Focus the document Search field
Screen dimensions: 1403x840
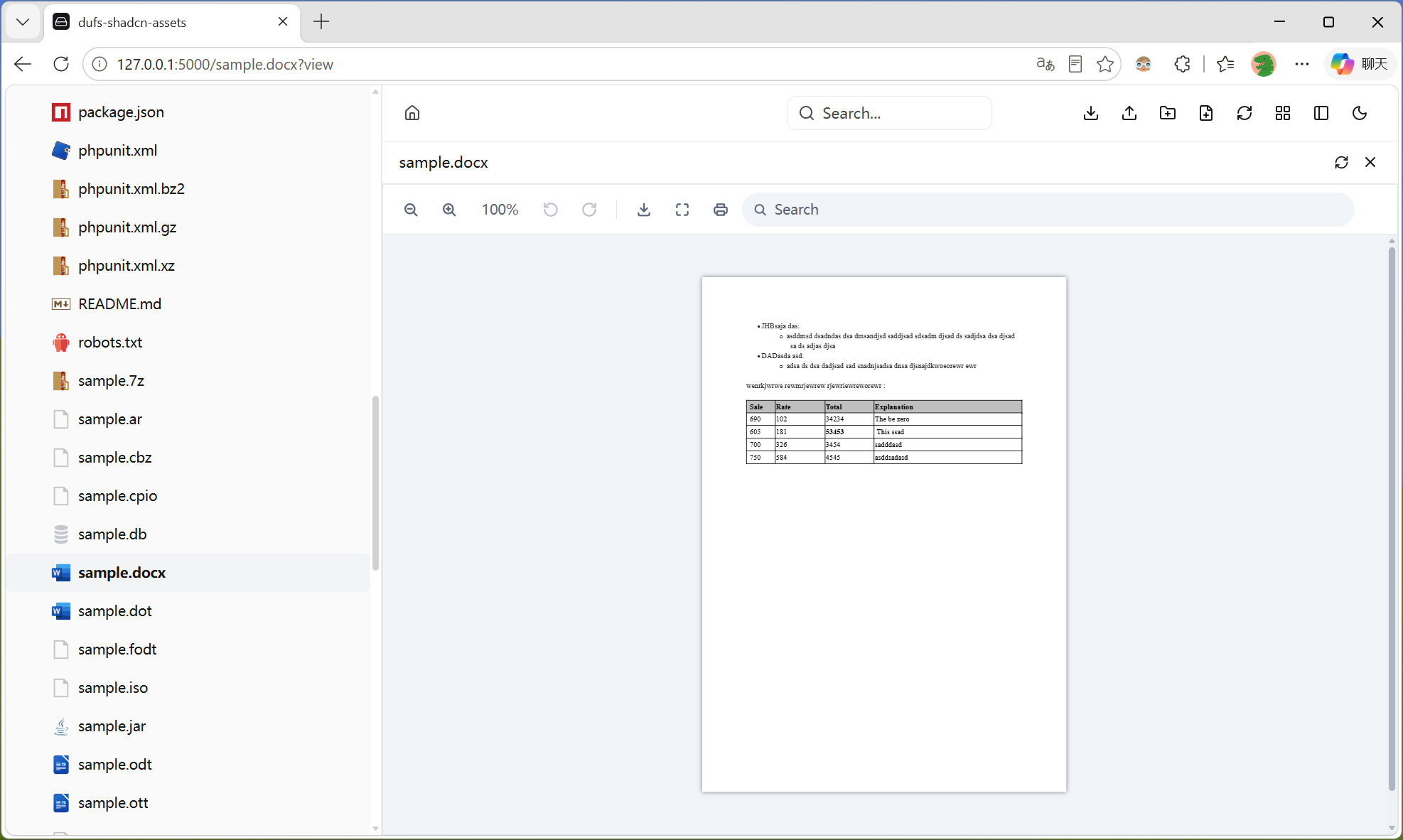[x=1048, y=210]
